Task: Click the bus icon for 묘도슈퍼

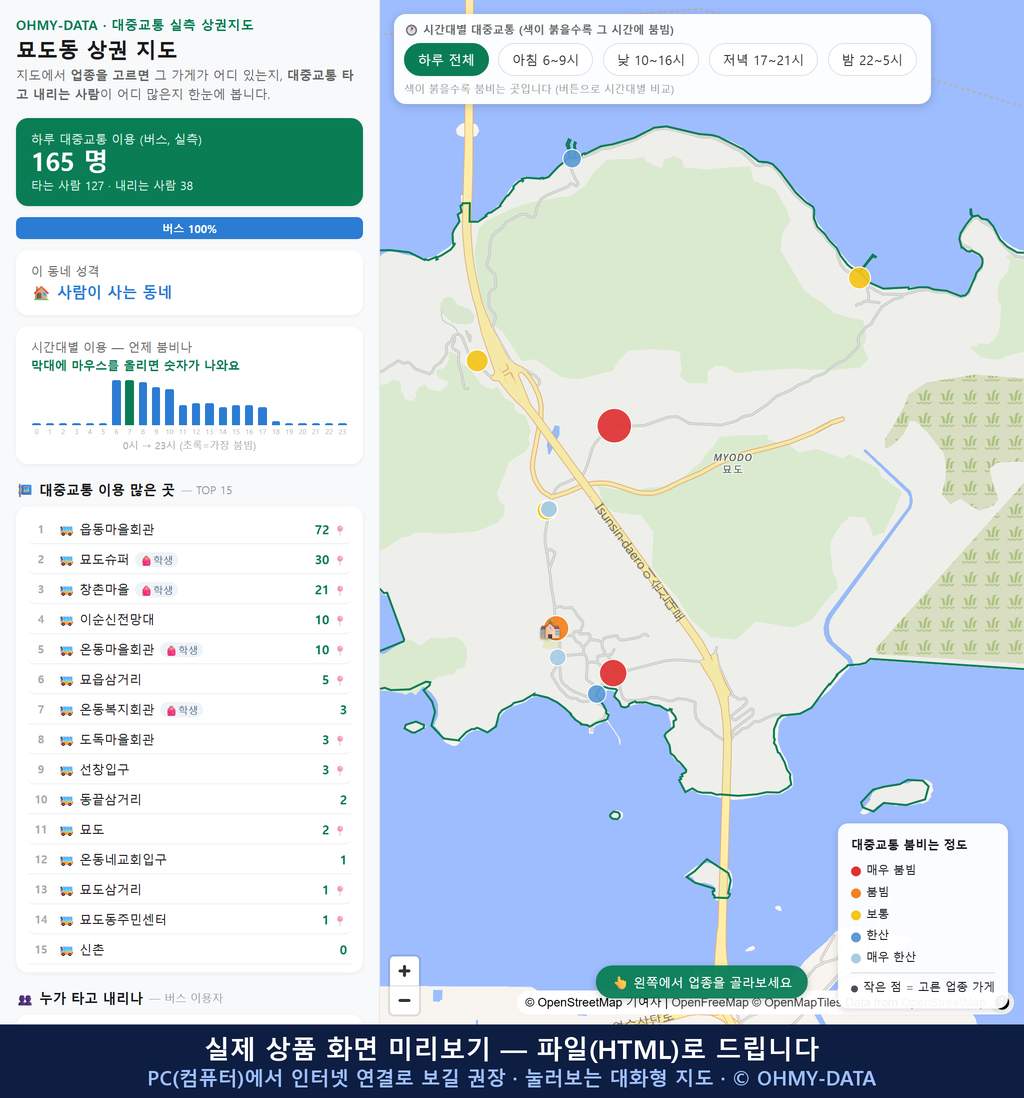Action: click(67, 560)
